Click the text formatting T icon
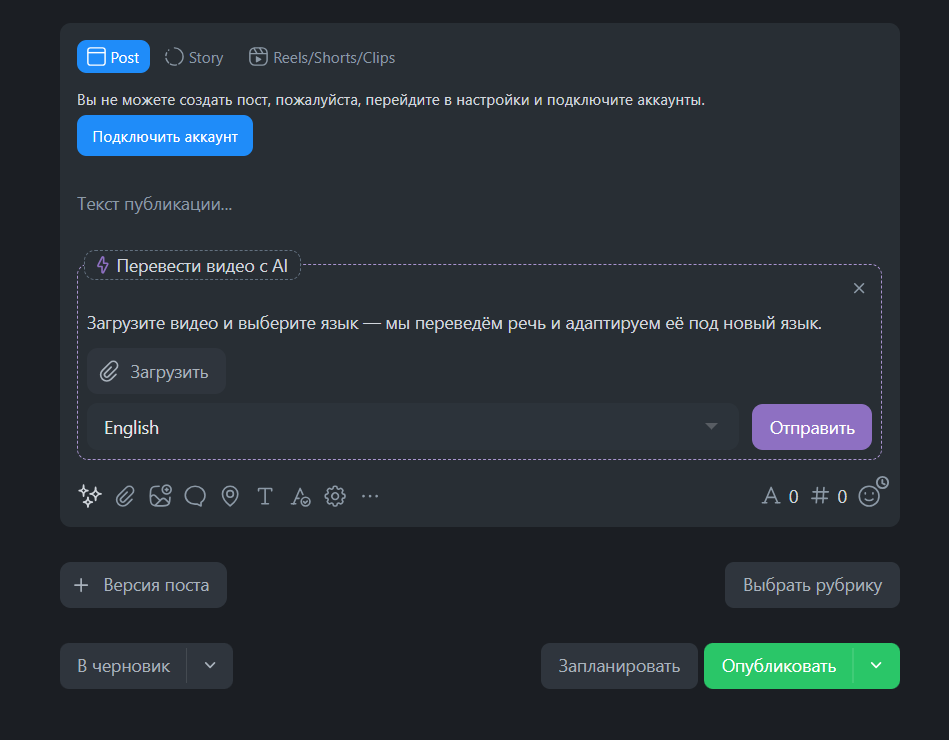Viewport: 949px width, 740px height. [x=265, y=496]
